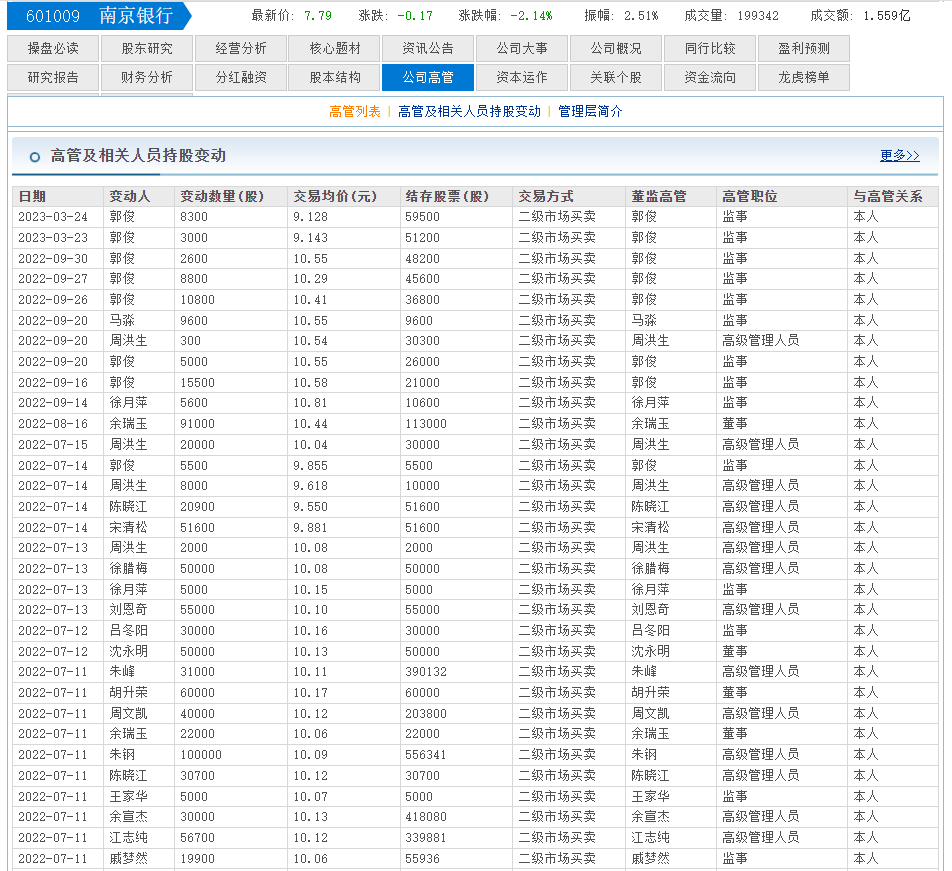Open the 更多>> link
This screenshot has height=871, width=952.
[x=899, y=156]
